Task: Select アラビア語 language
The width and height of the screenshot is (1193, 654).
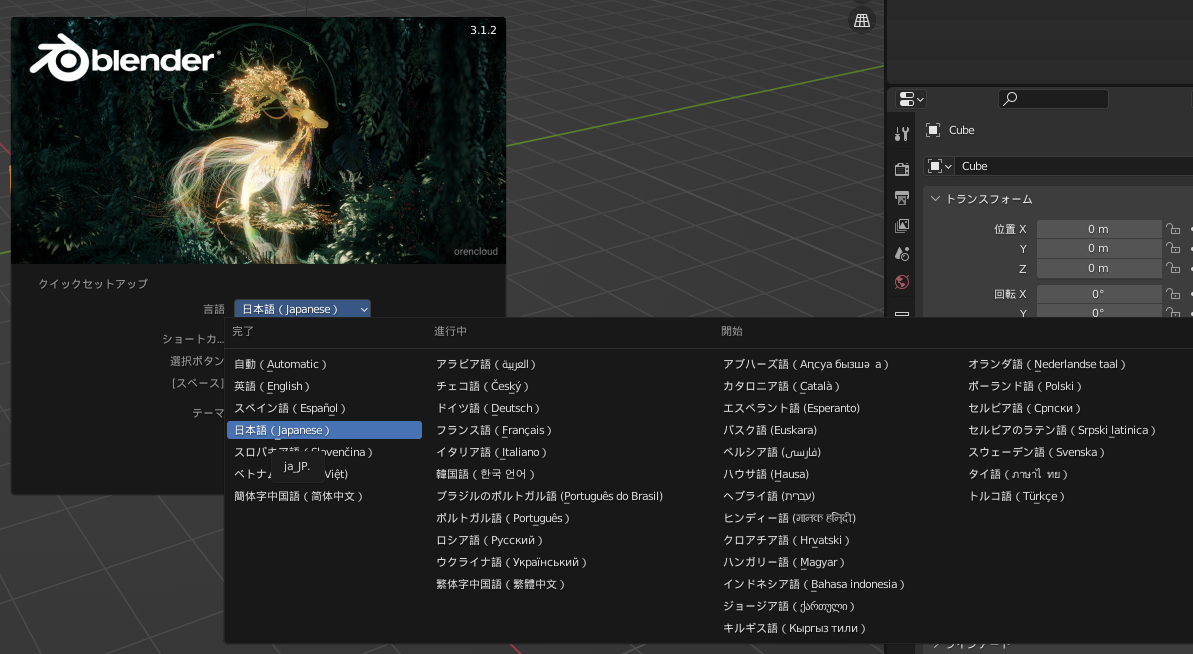Action: (485, 364)
